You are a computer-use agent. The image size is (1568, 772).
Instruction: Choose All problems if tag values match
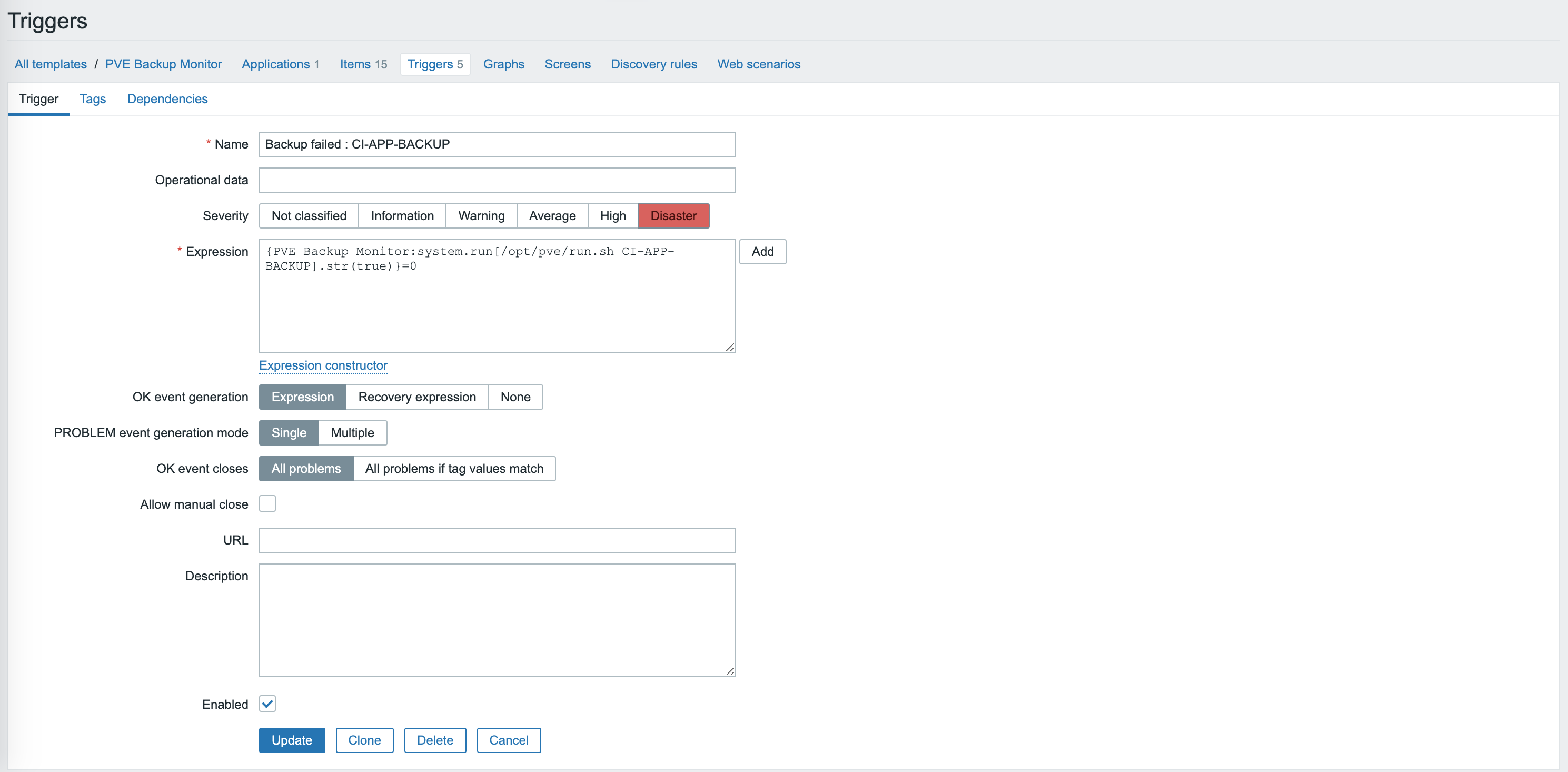point(453,469)
